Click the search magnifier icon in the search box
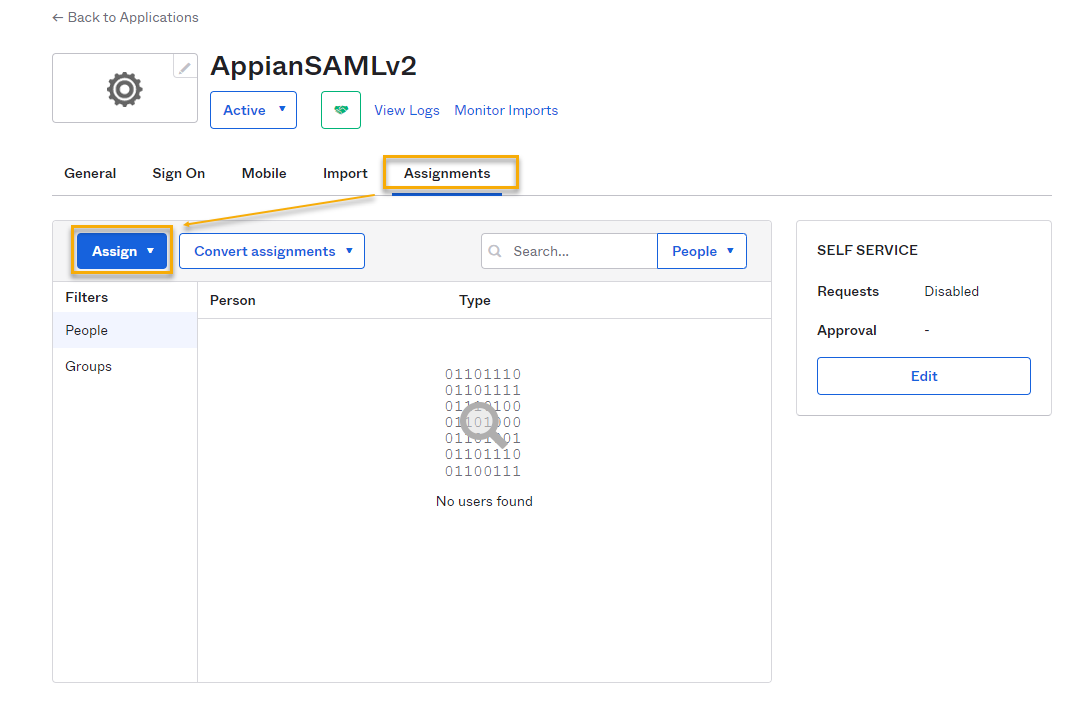The image size is (1074, 724). click(495, 251)
